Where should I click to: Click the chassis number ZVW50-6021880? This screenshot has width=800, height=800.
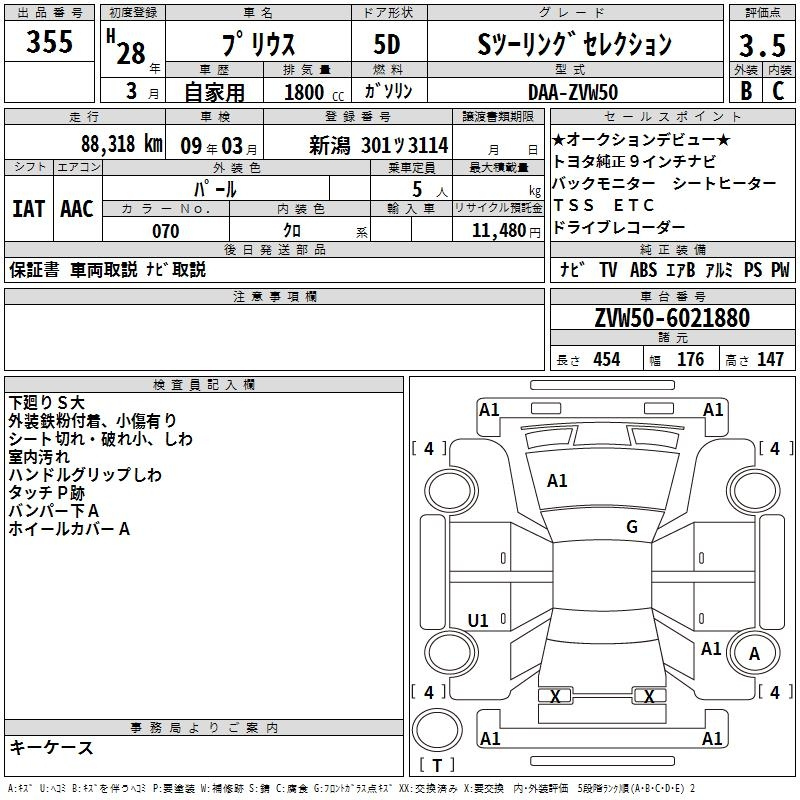coord(672,319)
